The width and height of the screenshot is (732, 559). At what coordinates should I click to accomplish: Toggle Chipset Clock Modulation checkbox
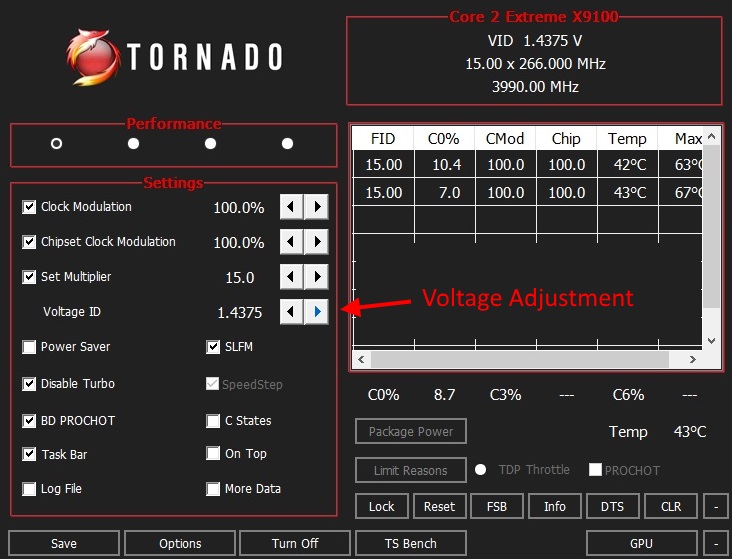coord(29,242)
